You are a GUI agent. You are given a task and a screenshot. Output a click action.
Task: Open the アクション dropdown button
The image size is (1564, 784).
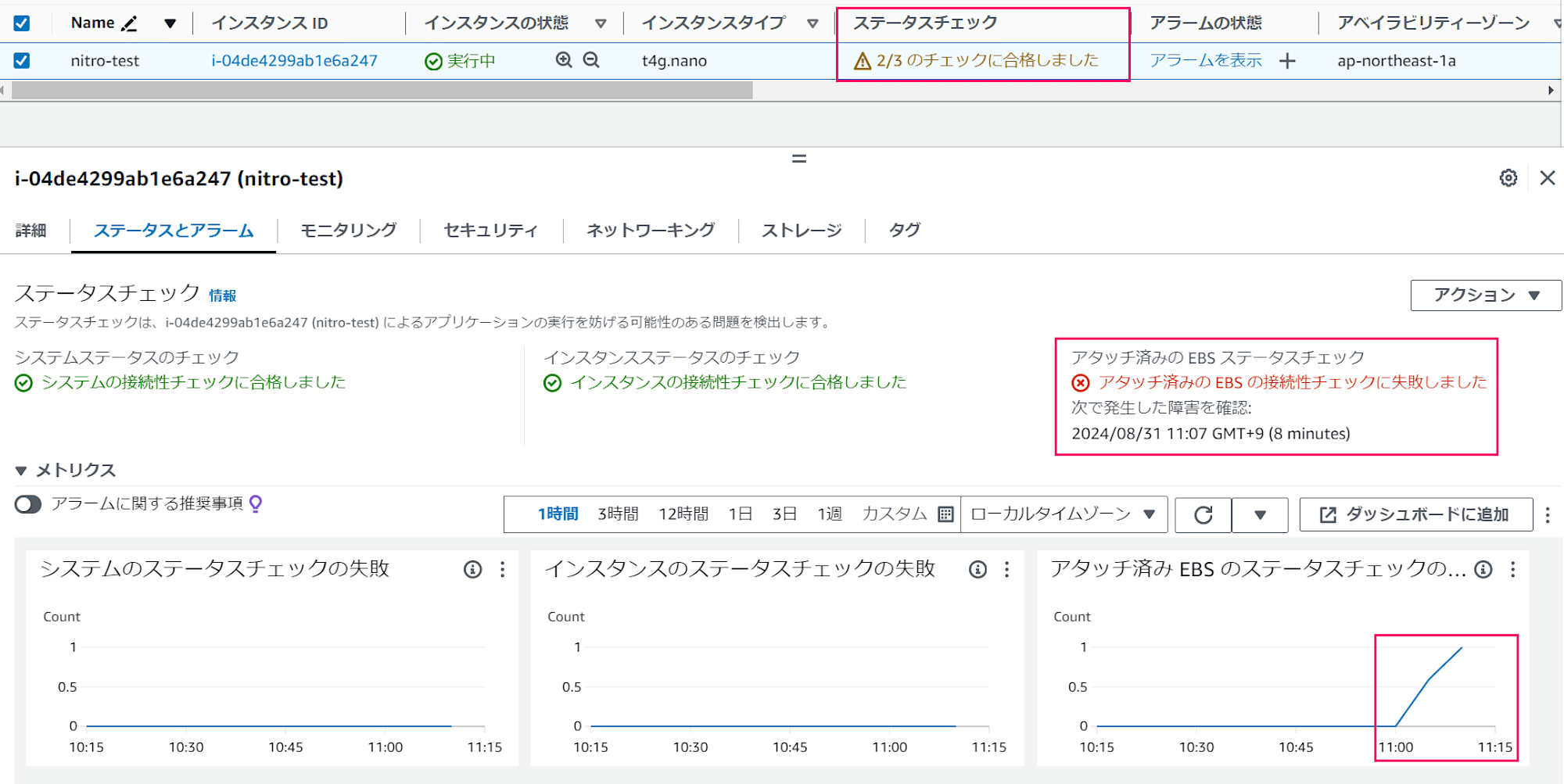1486,295
